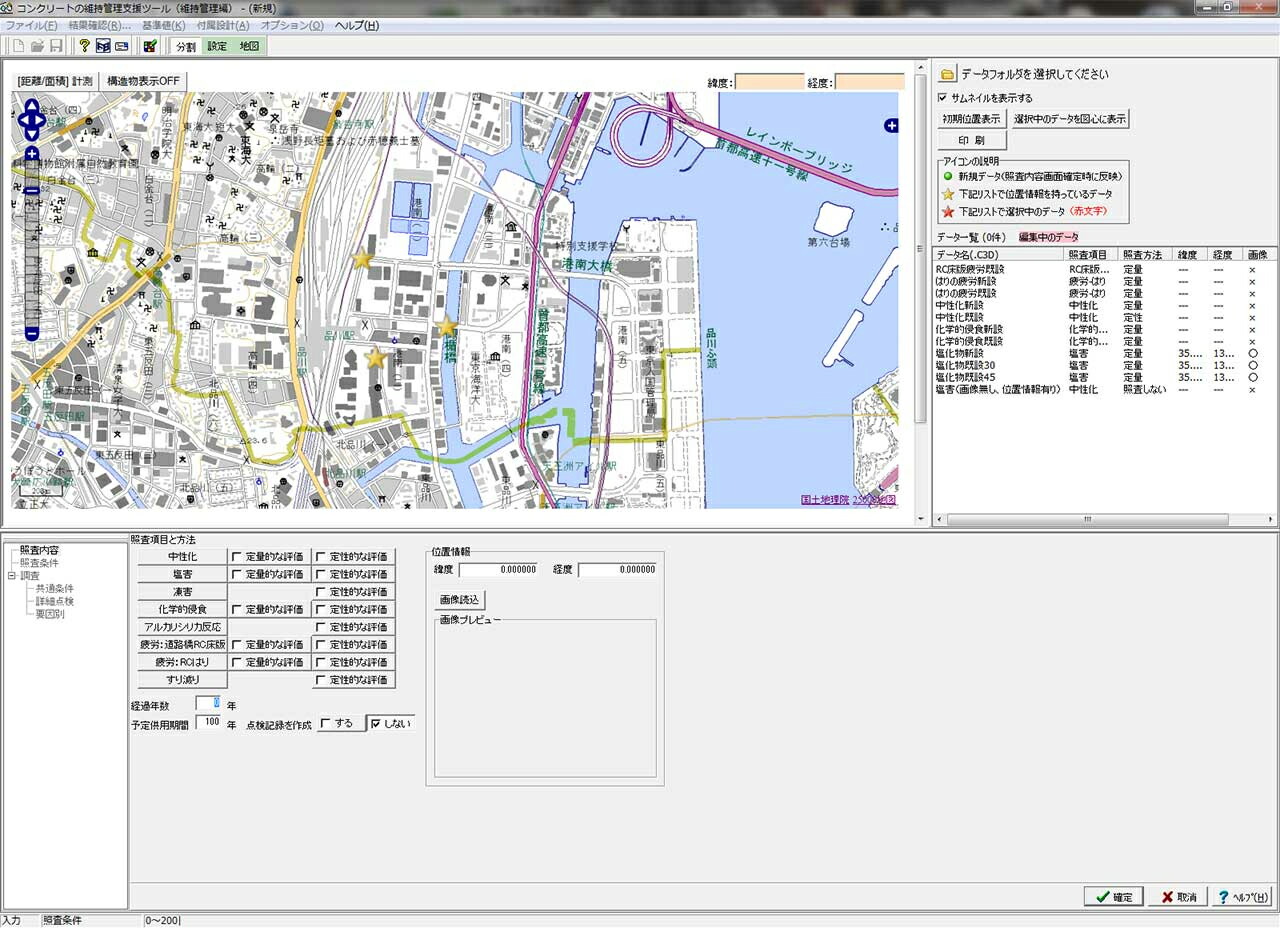Select 詳細点検 in the tree

(x=54, y=601)
